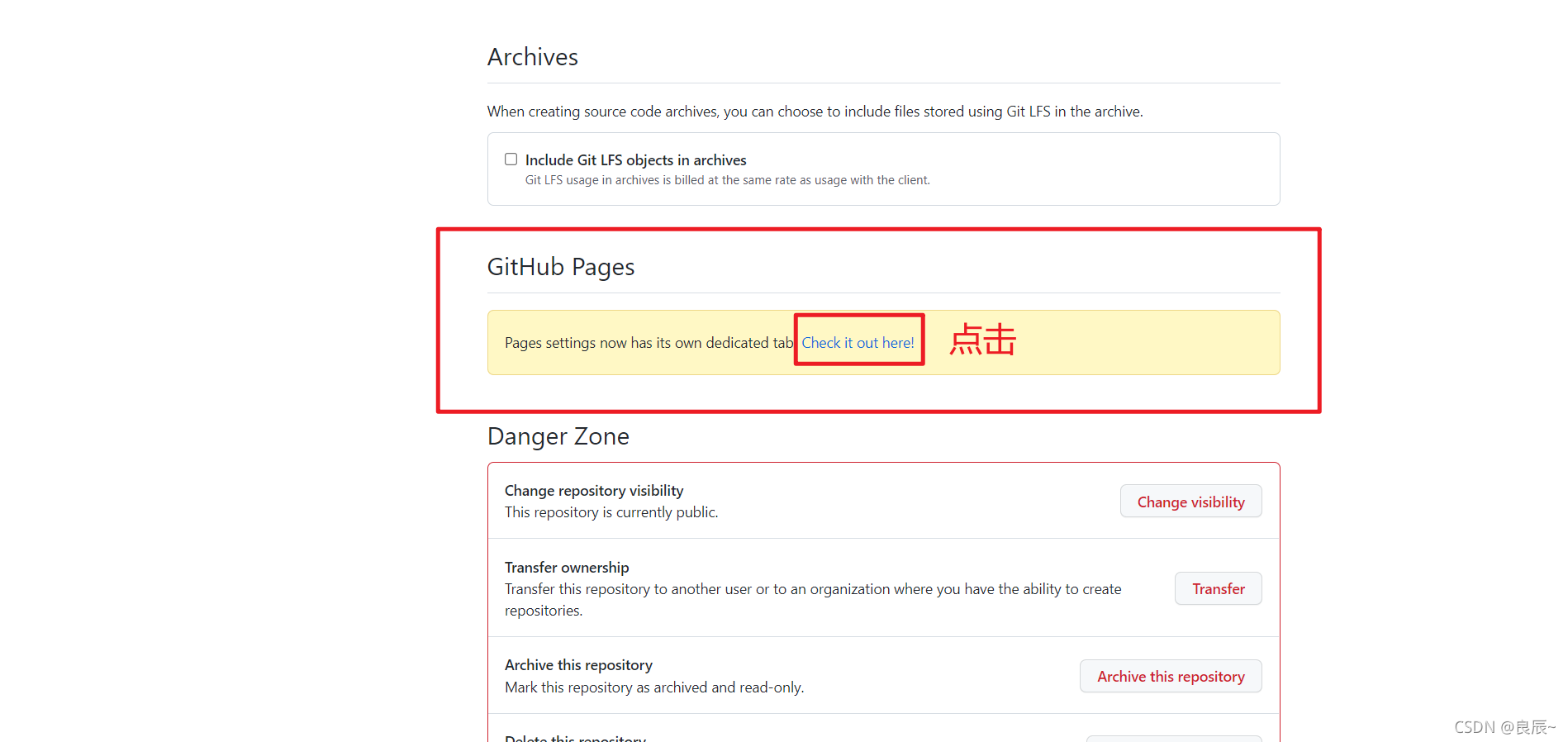Click "Pages settings now has its own dedicated tab" text

pos(649,343)
